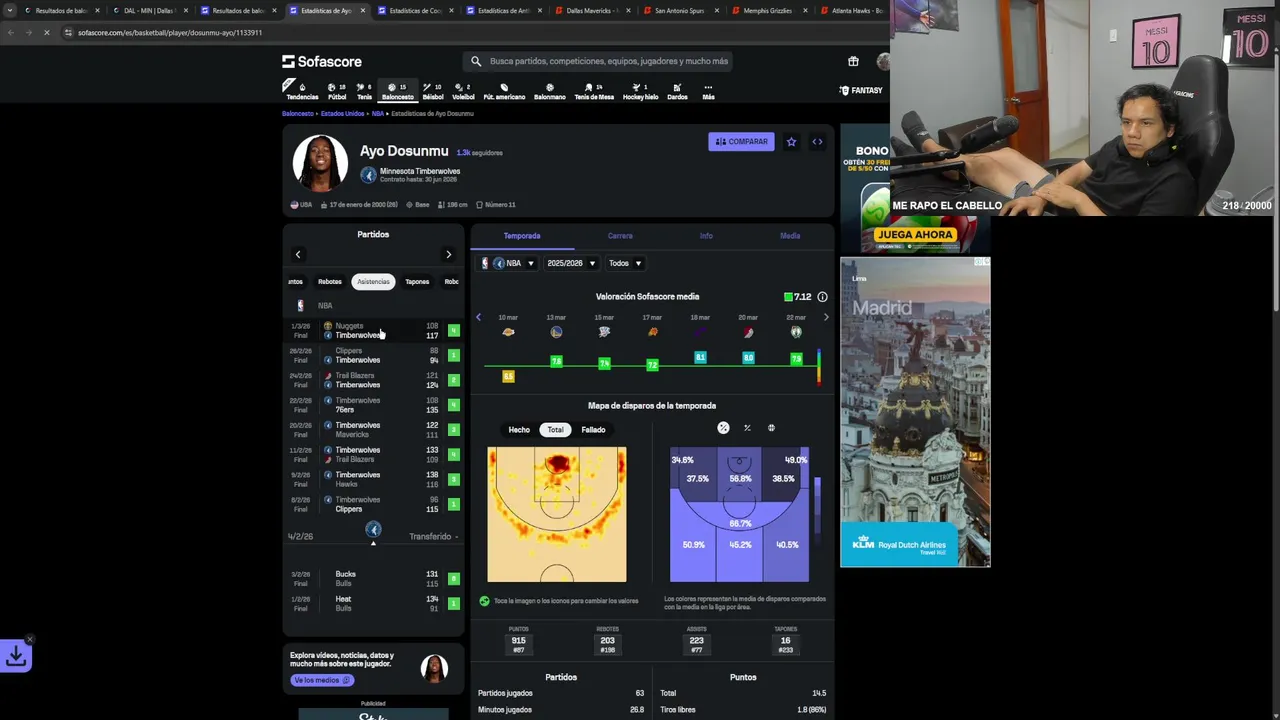The height and width of the screenshot is (720, 1280).
Task: Click the Ve los medios button
Action: [322, 680]
